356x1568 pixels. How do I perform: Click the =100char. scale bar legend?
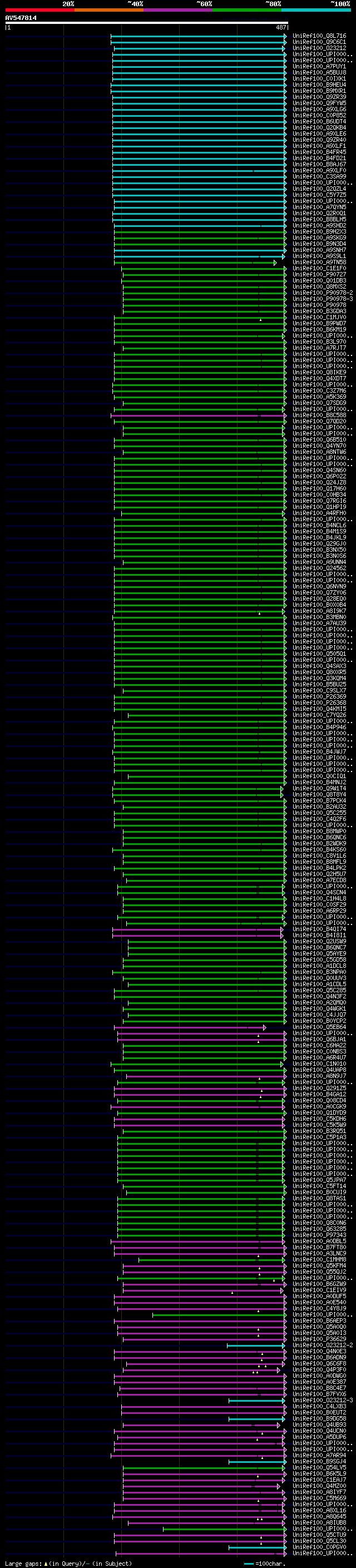(x=265, y=1563)
